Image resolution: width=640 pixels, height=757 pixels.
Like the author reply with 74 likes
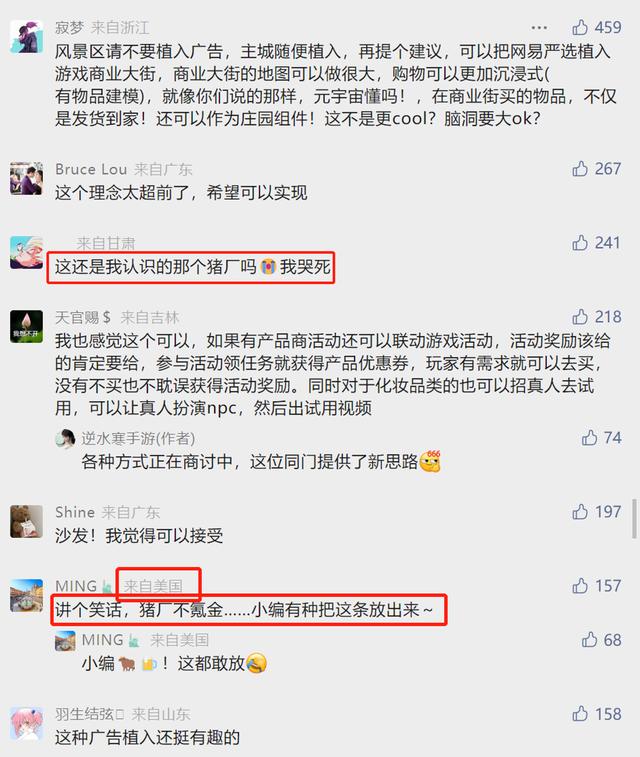[589, 438]
